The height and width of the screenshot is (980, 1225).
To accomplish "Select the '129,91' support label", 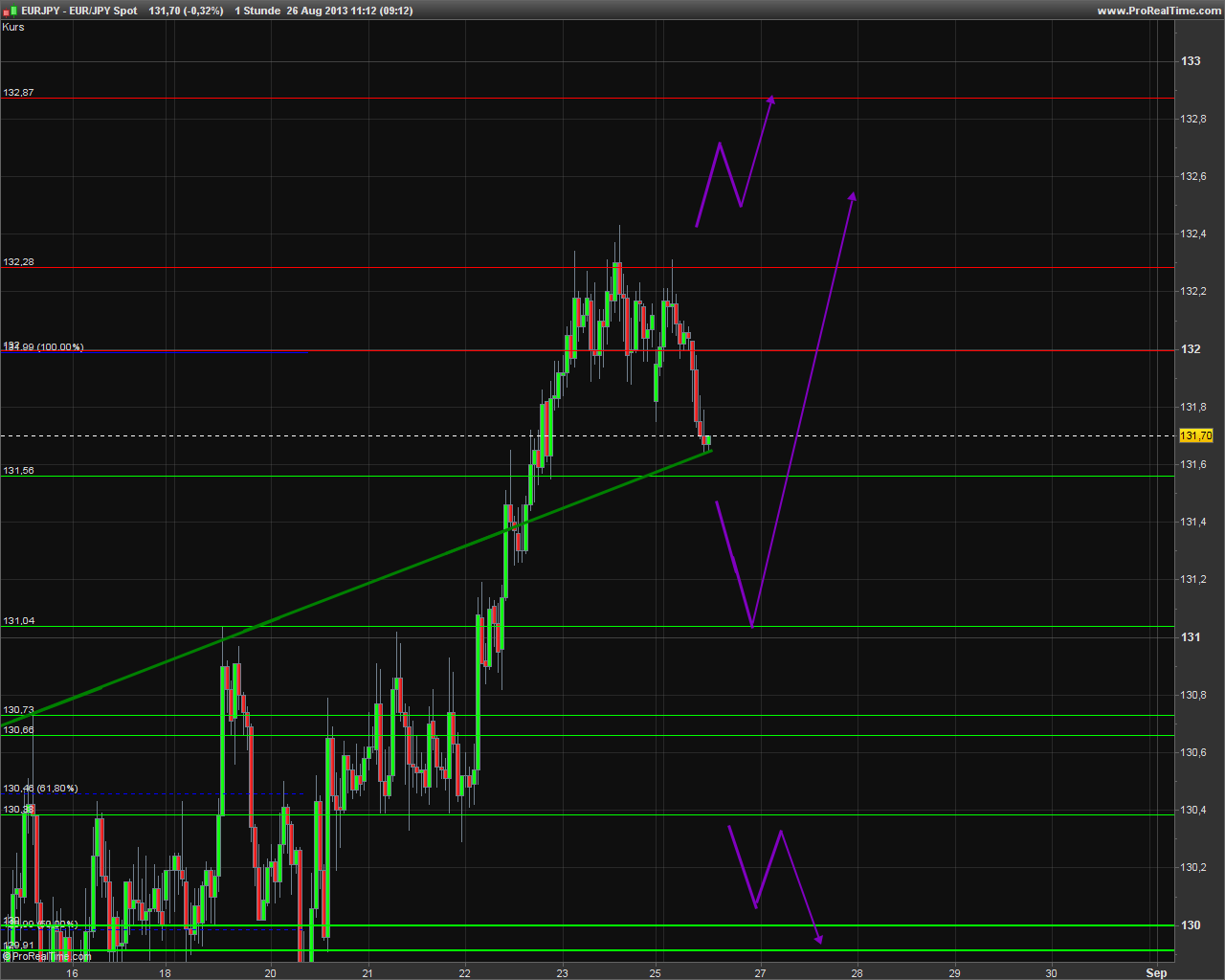I will (18, 945).
